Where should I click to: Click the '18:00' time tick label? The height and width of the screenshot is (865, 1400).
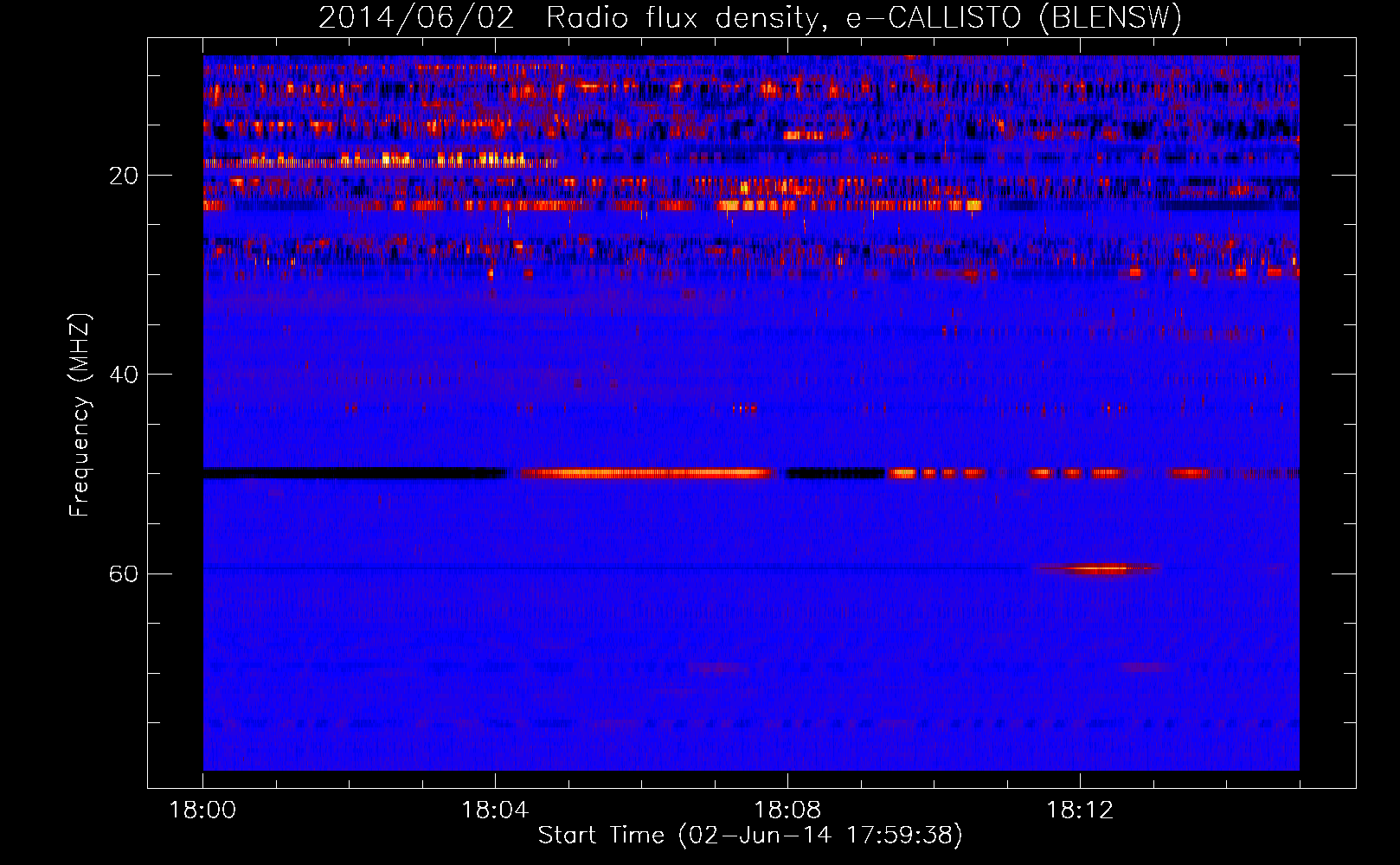coord(202,811)
